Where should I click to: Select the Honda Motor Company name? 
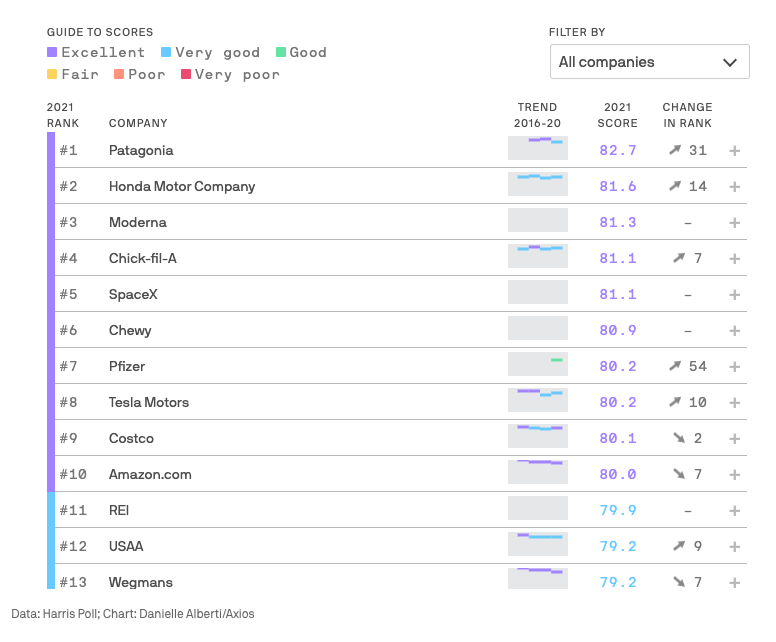182,187
